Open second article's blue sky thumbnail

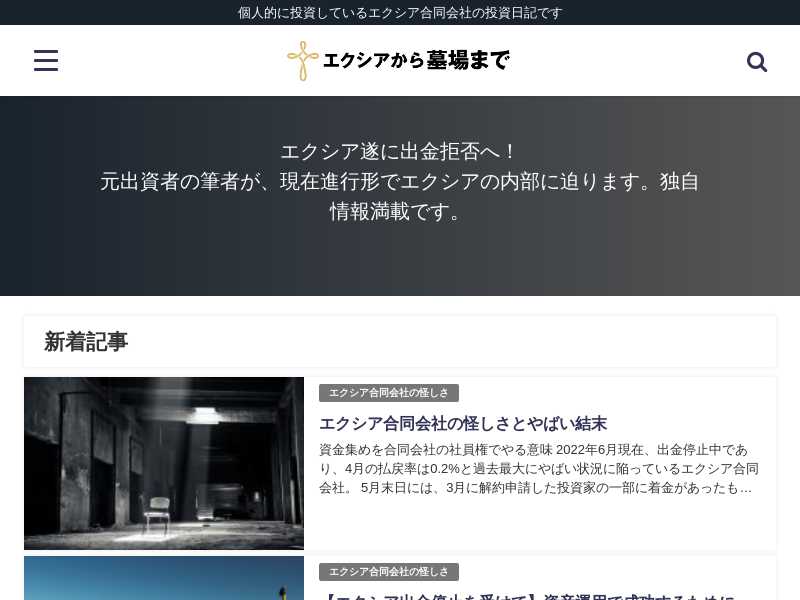[x=164, y=579]
